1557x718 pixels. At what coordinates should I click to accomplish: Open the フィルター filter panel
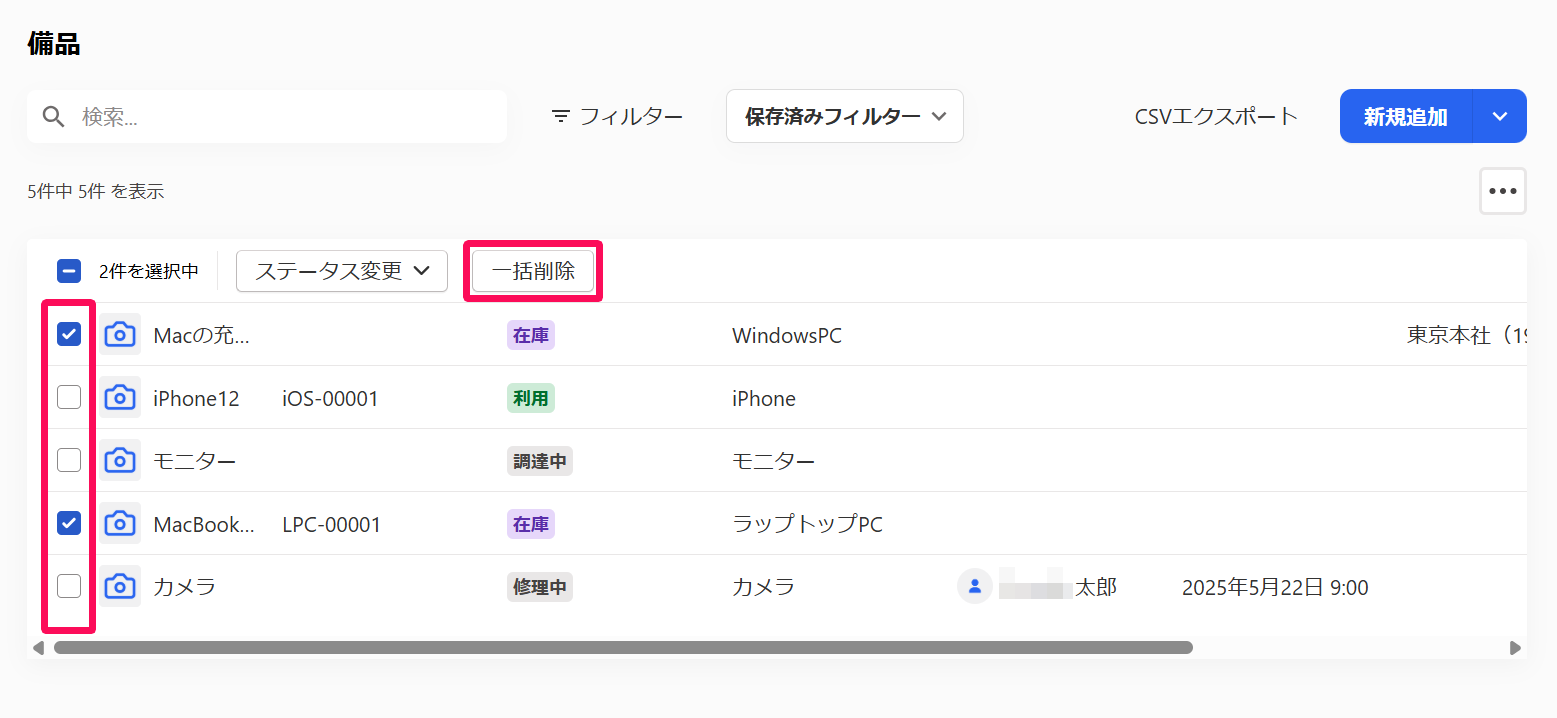pyautogui.click(x=618, y=117)
